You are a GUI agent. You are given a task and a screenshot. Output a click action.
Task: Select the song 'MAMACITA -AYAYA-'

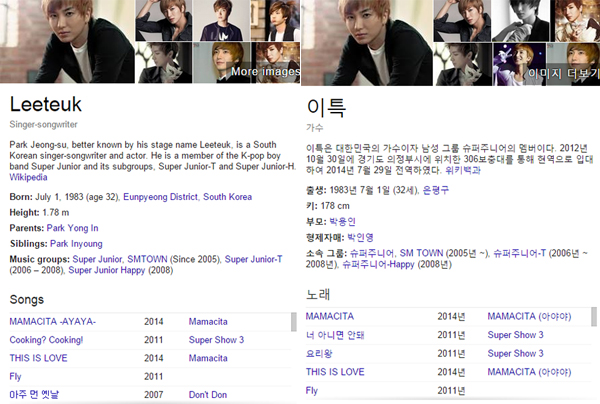click(51, 323)
